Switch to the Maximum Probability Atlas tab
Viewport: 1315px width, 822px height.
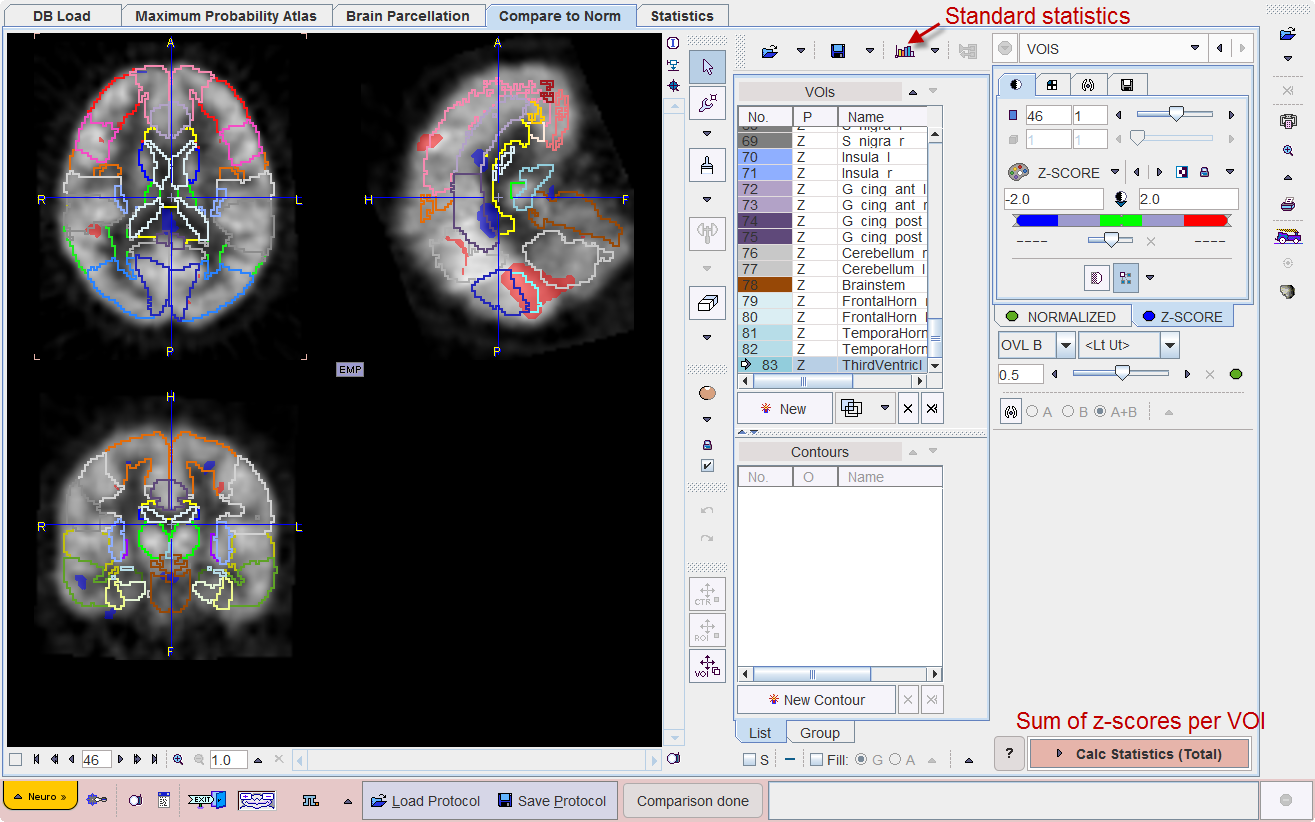pyautogui.click(x=226, y=16)
